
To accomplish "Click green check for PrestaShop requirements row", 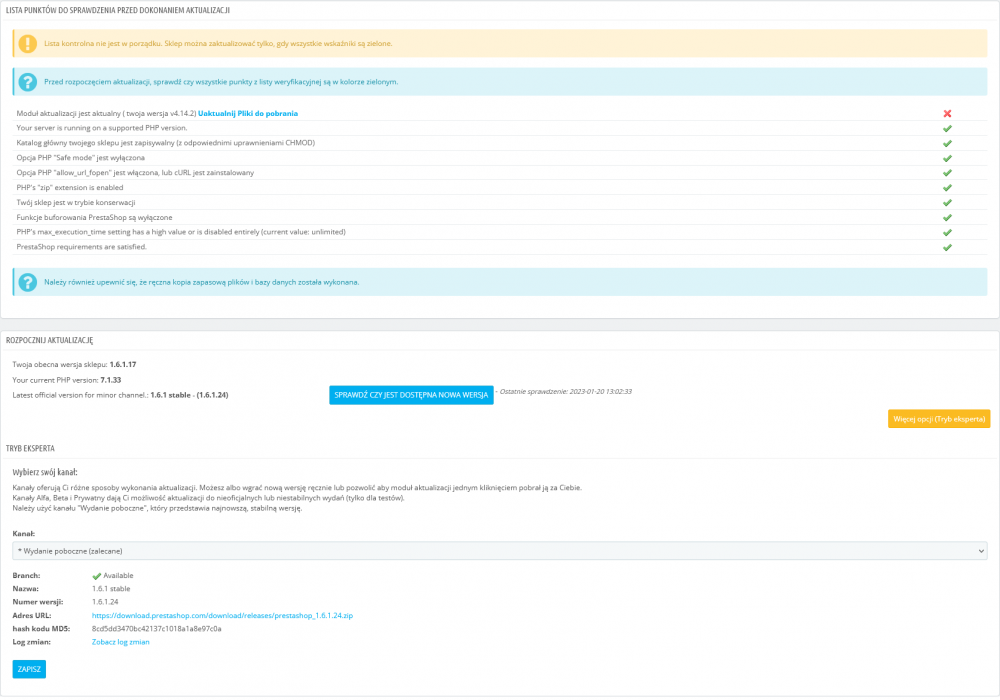I will [947, 247].
